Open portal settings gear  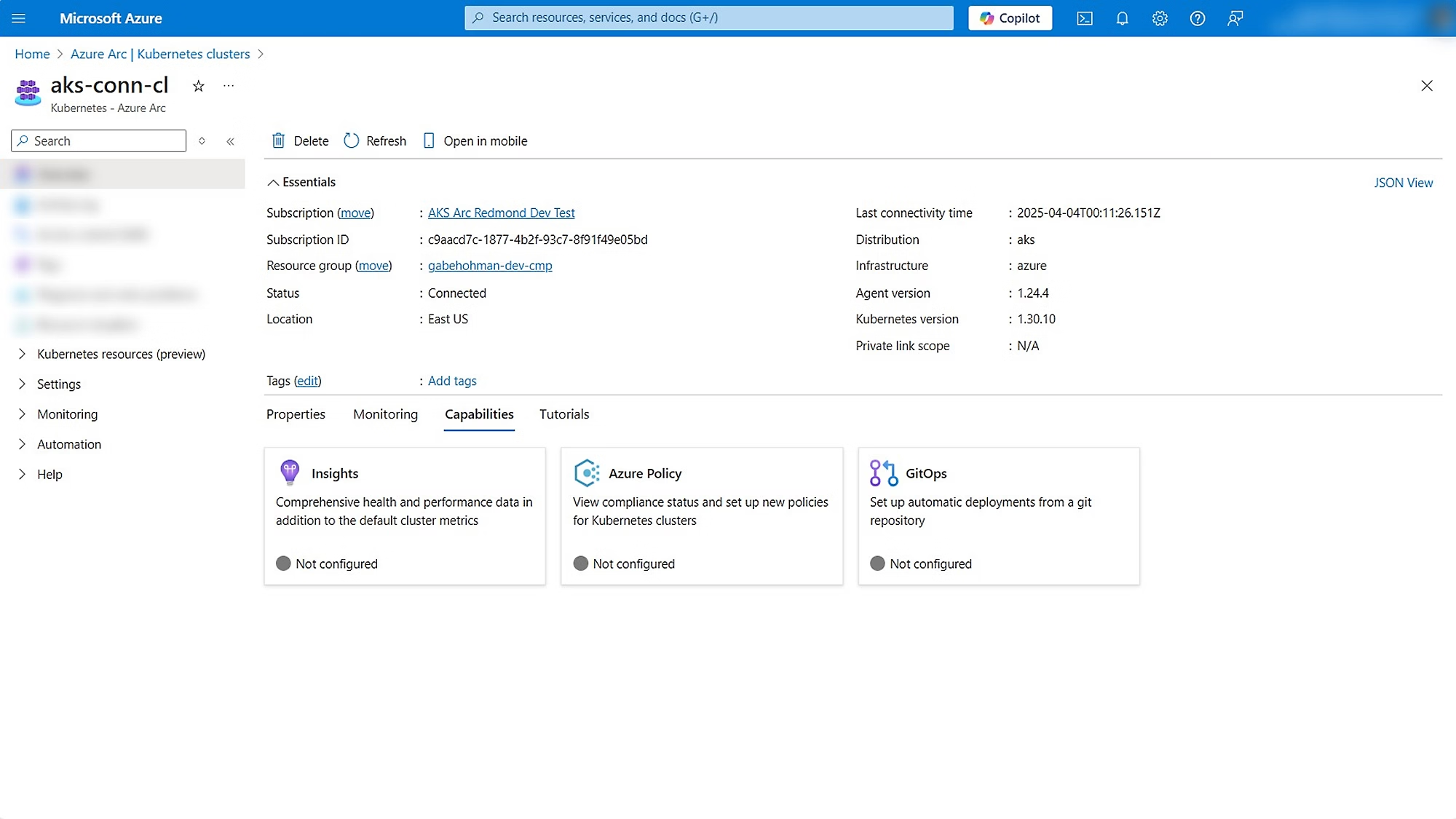click(x=1160, y=18)
